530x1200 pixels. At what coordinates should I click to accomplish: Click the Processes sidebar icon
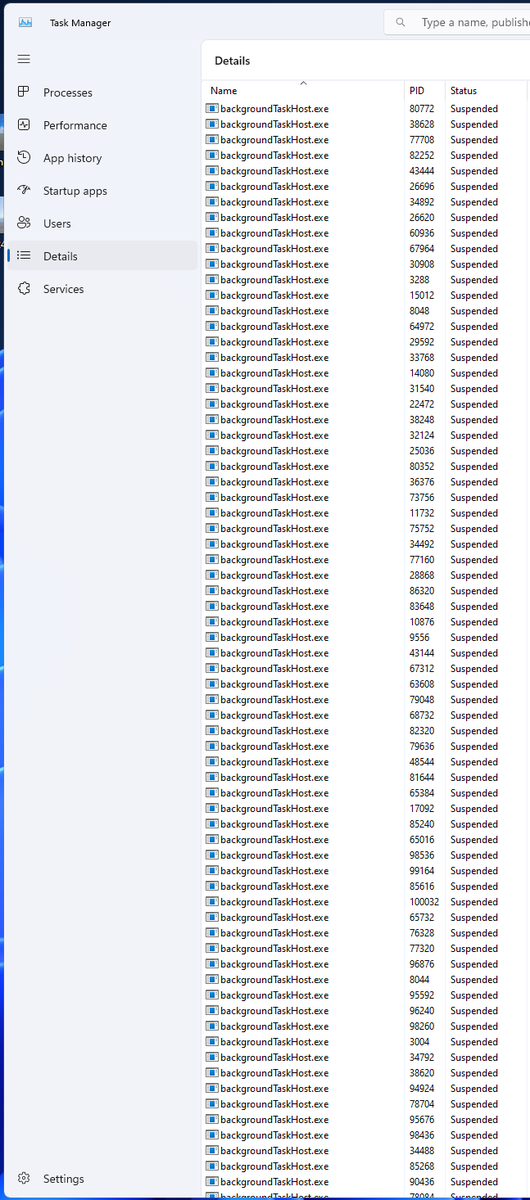pyautogui.click(x=24, y=92)
